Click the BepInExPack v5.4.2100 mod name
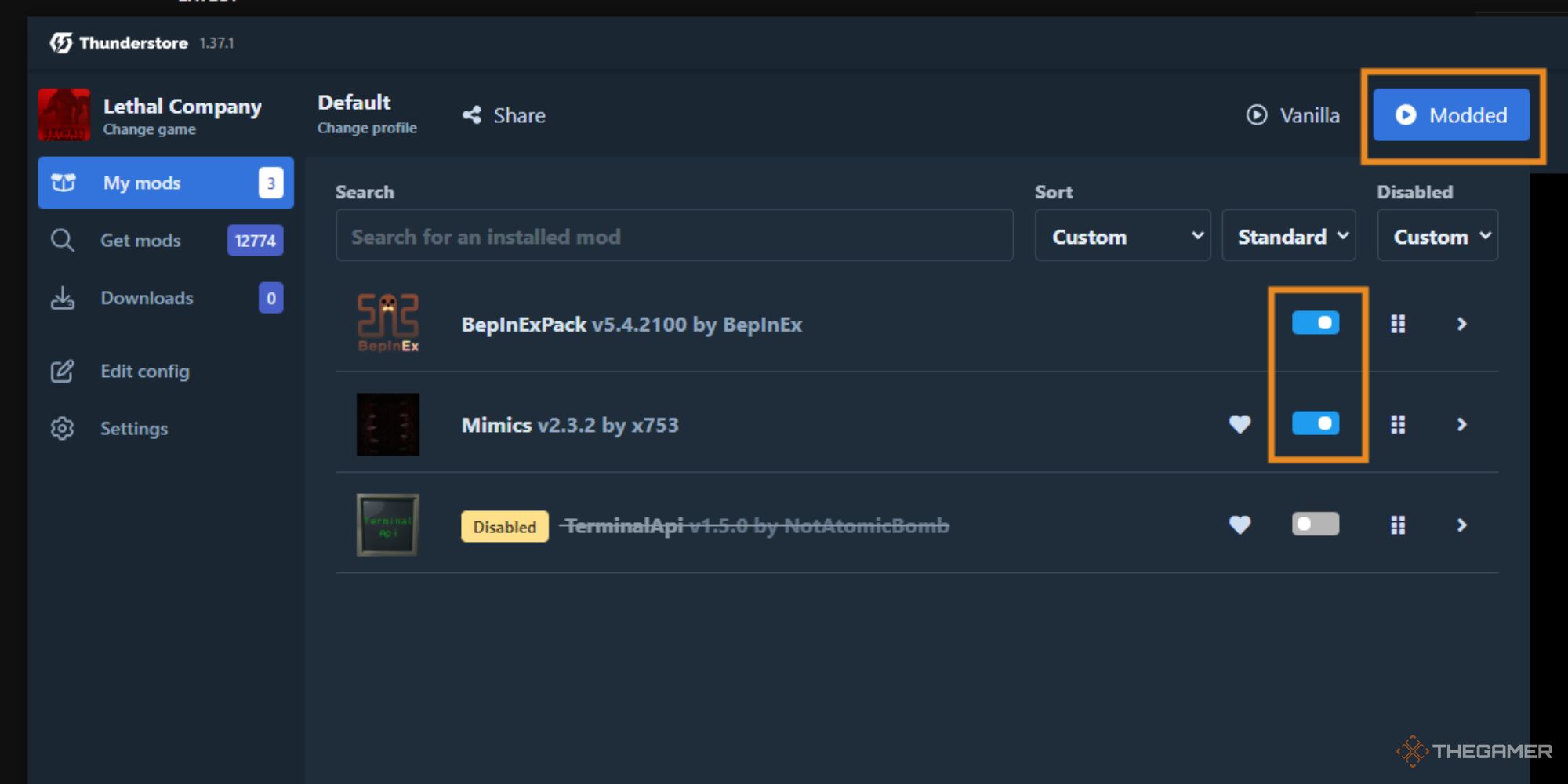Screen dimensions: 1568x784 [631, 325]
